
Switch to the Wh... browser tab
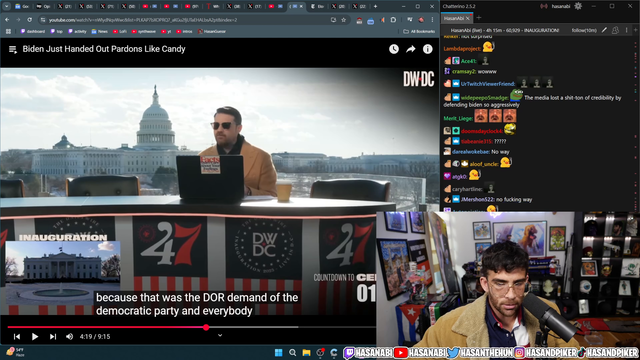(213, 6)
